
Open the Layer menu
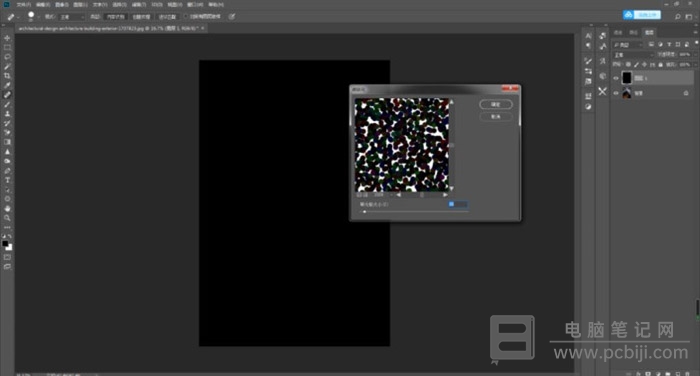(x=80, y=4)
